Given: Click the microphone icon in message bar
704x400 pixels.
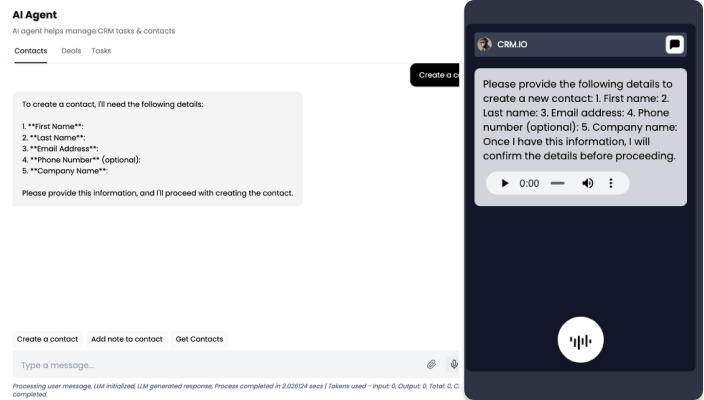Looking at the screenshot, I should tap(454, 365).
